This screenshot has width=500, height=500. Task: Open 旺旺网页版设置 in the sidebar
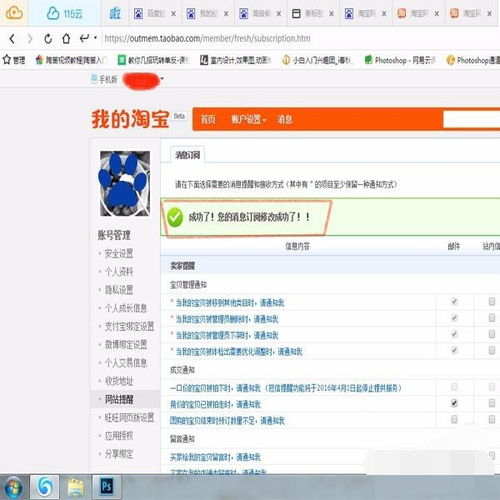[x=129, y=417]
